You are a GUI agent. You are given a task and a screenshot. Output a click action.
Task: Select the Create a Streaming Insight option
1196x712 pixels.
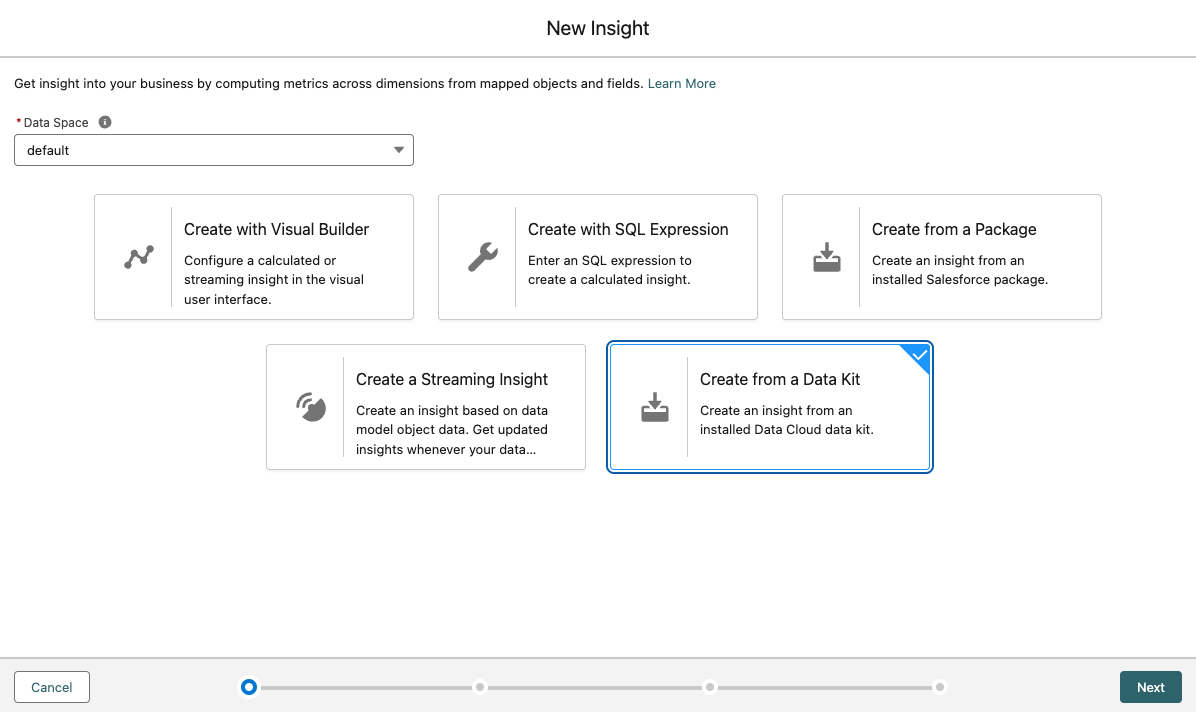[x=426, y=407]
